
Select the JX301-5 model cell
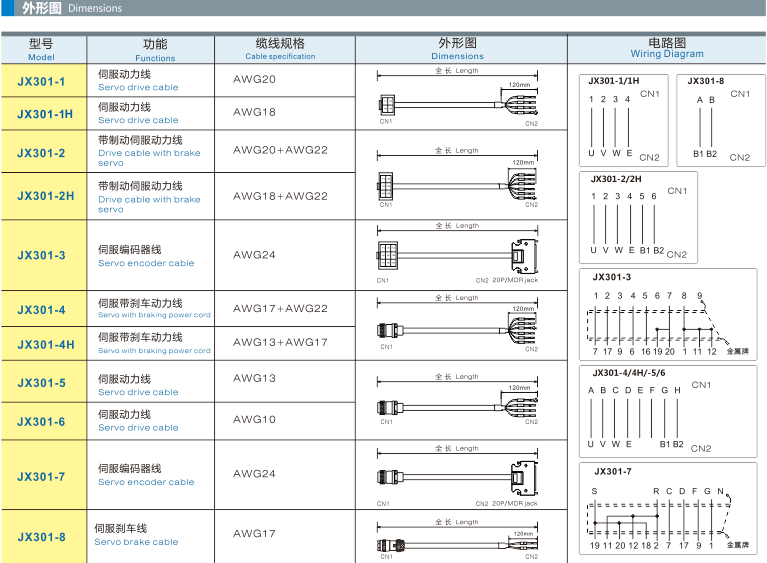coord(44,382)
